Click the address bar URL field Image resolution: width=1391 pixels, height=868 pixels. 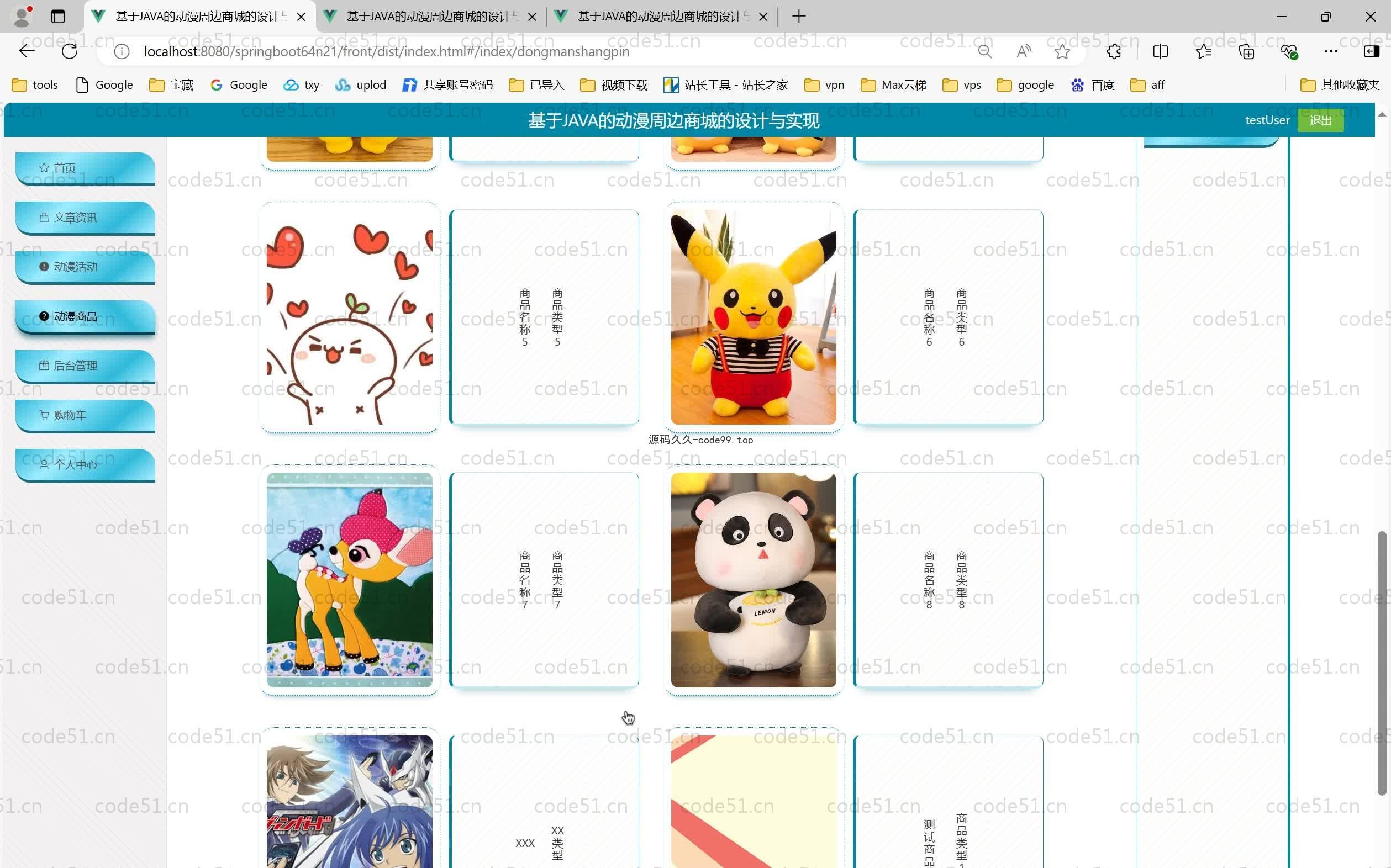click(386, 52)
